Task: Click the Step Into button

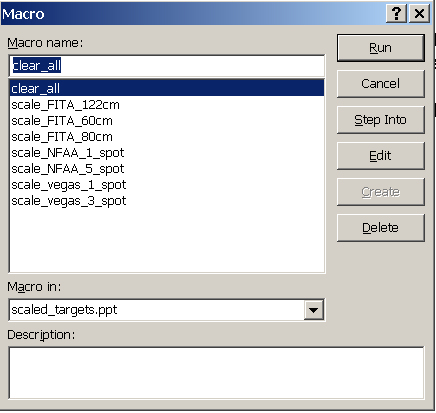Action: click(x=381, y=120)
